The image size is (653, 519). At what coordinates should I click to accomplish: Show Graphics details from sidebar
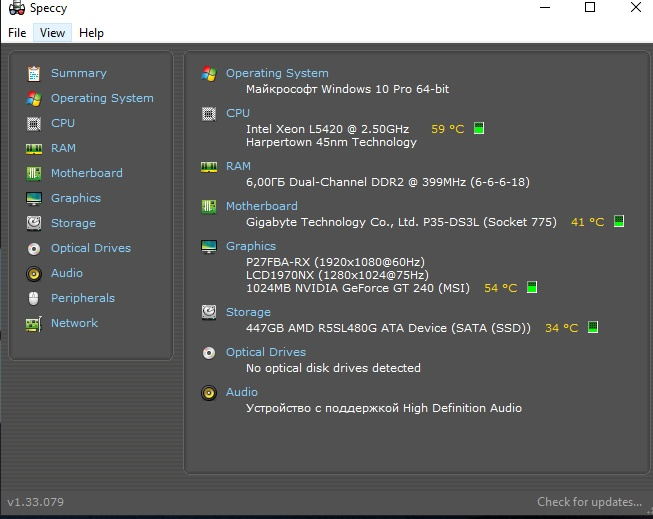click(x=76, y=198)
